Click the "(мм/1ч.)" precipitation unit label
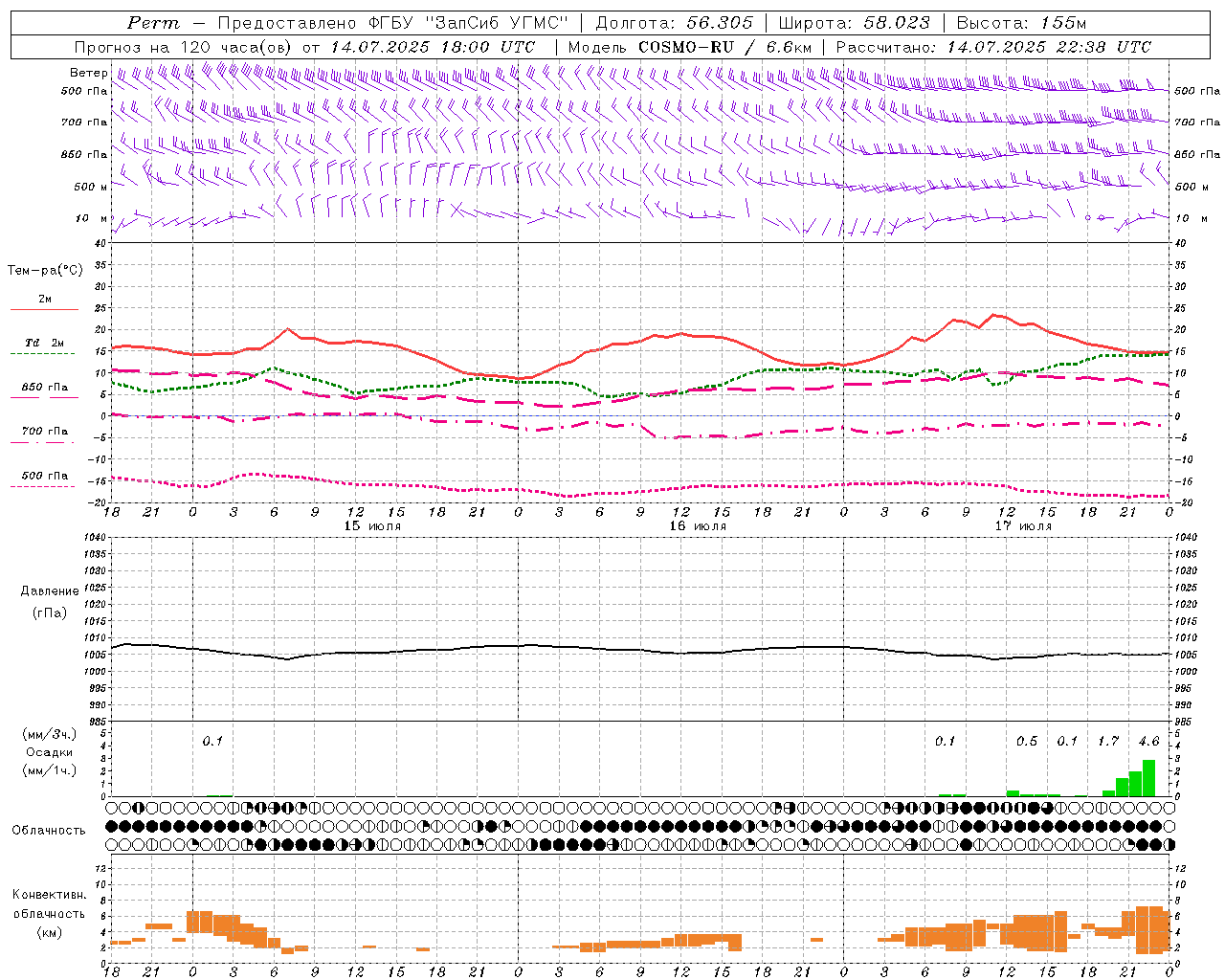The height and width of the screenshot is (980, 1225). (x=49, y=770)
